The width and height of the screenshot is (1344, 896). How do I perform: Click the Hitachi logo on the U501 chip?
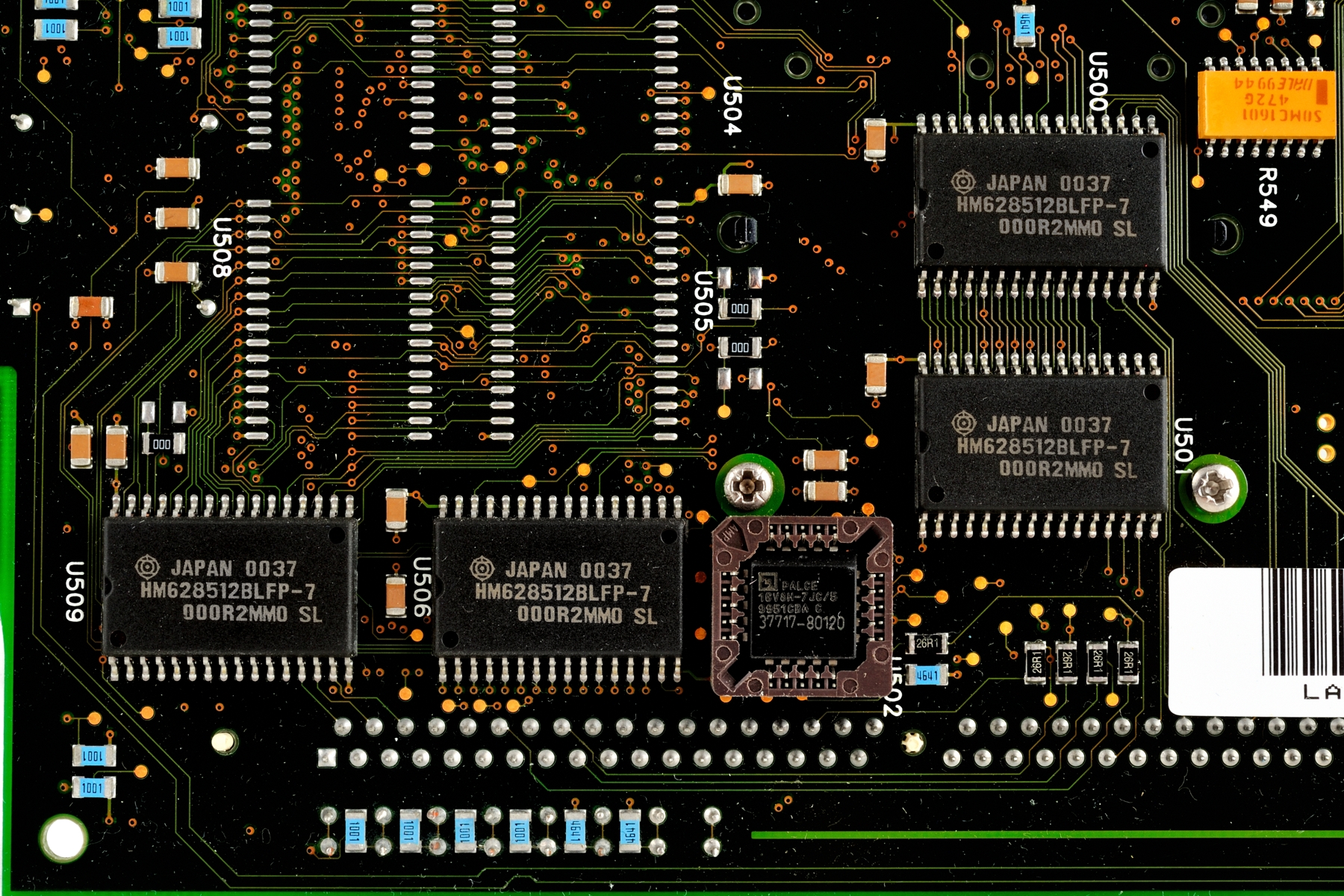(x=963, y=423)
